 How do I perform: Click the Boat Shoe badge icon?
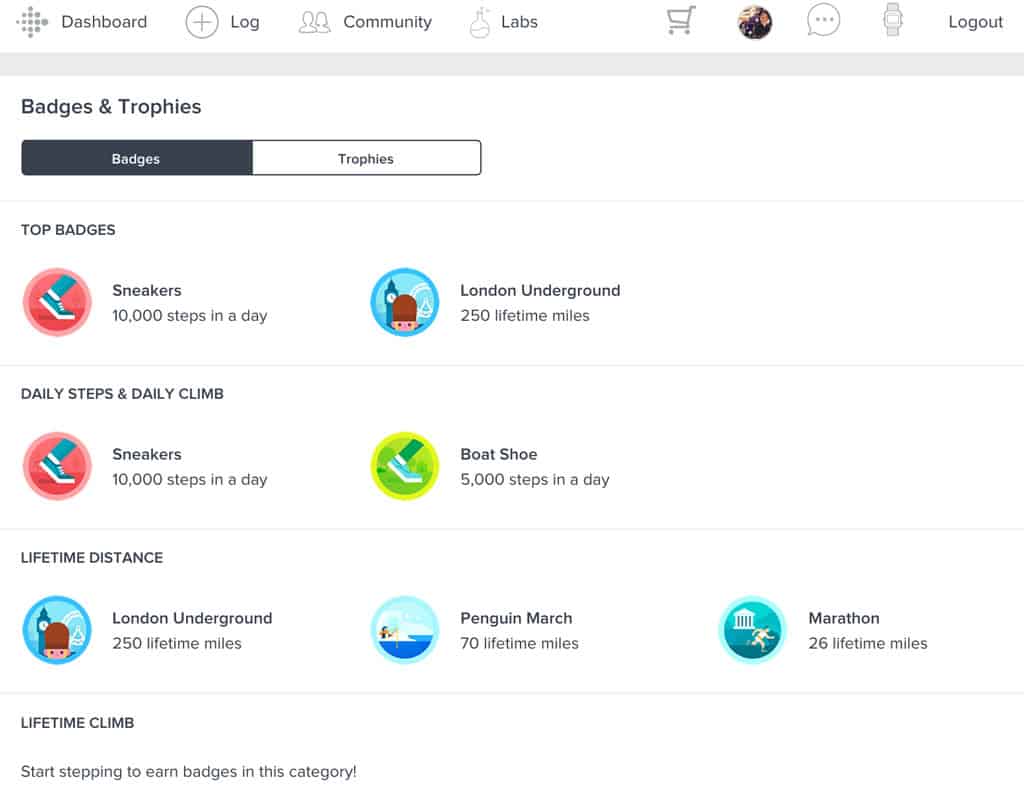[404, 466]
